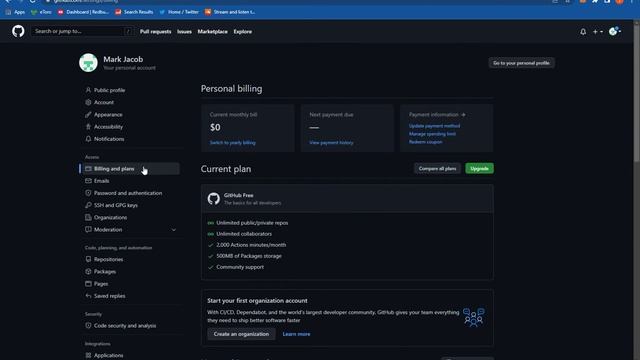Focus the Search or jump to field
The width and height of the screenshot is (640, 360).
[x=82, y=31]
